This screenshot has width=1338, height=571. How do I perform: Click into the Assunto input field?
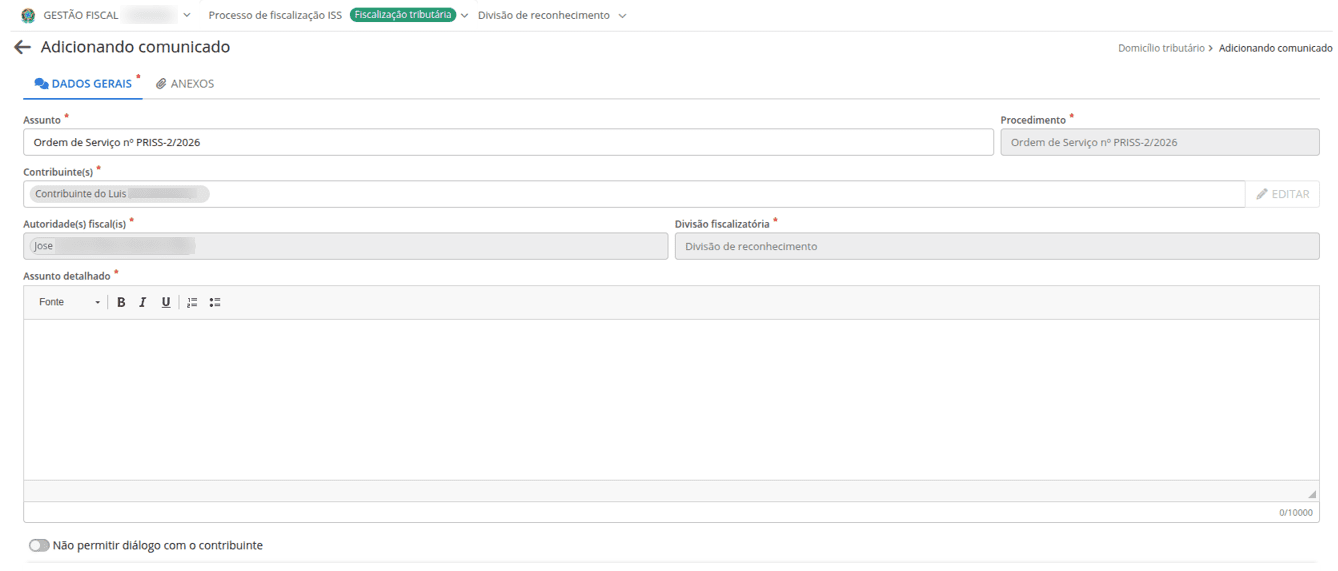(x=508, y=142)
